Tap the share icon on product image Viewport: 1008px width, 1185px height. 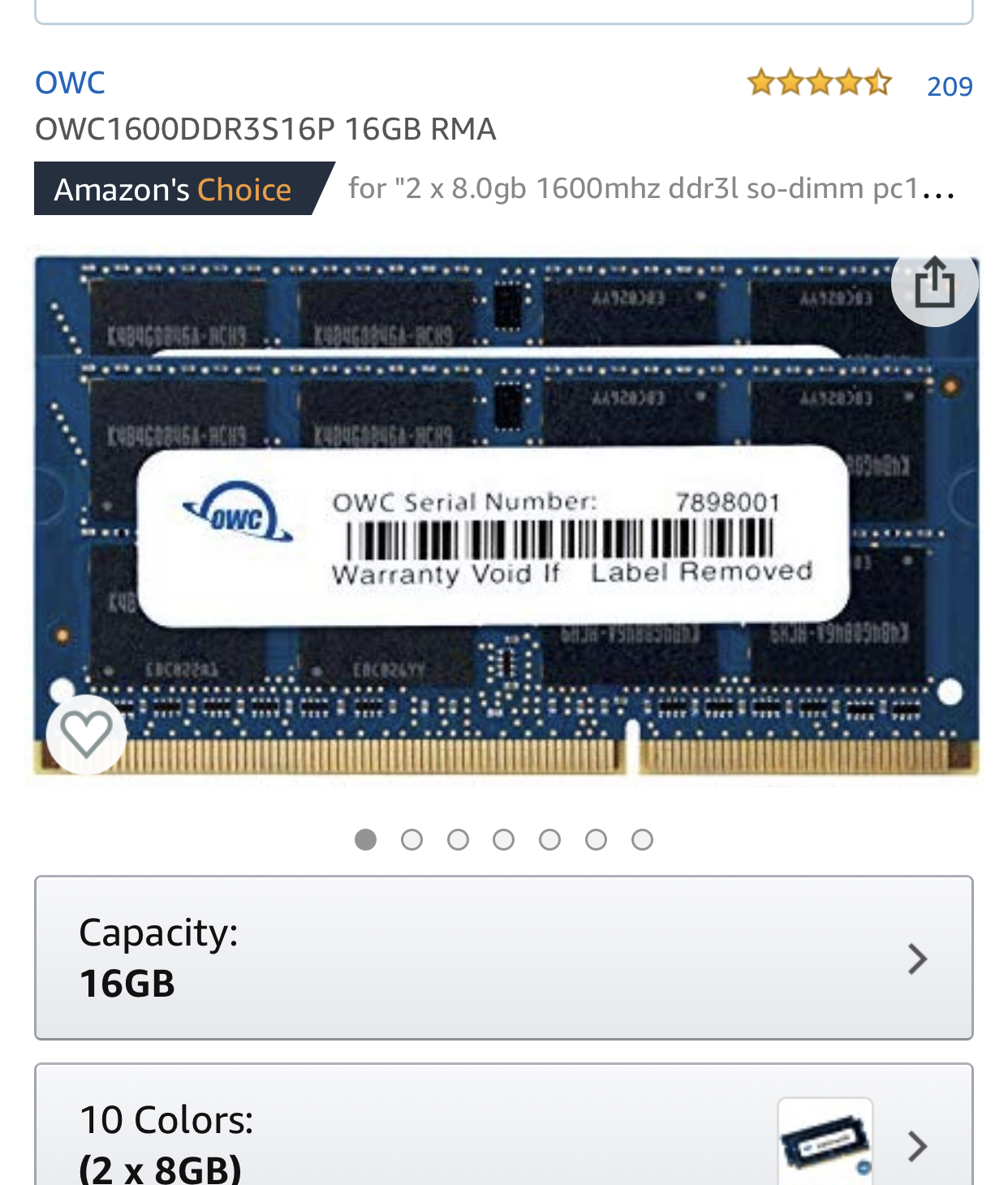(934, 283)
